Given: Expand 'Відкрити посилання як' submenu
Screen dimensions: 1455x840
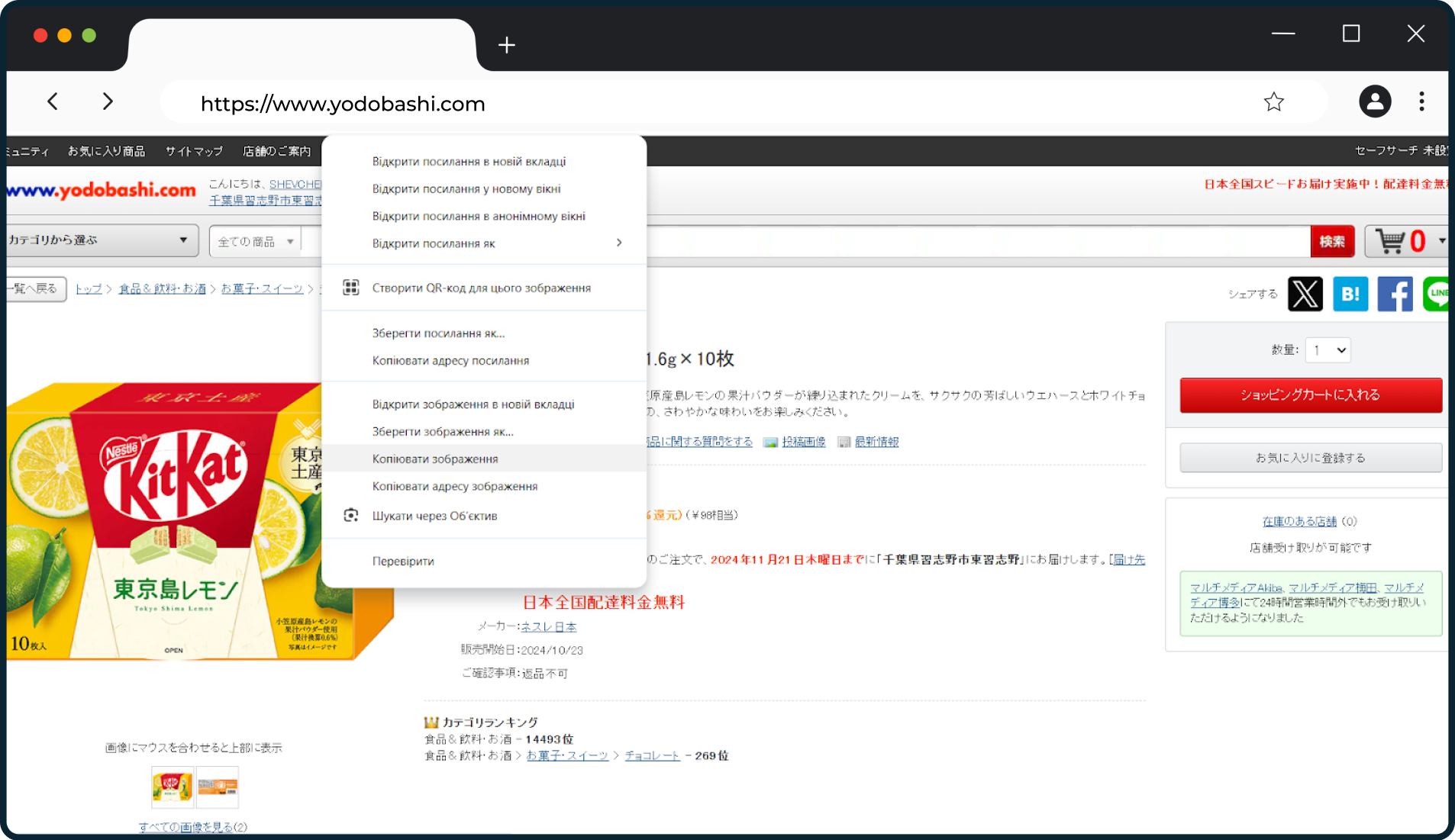Looking at the screenshot, I should click(484, 243).
